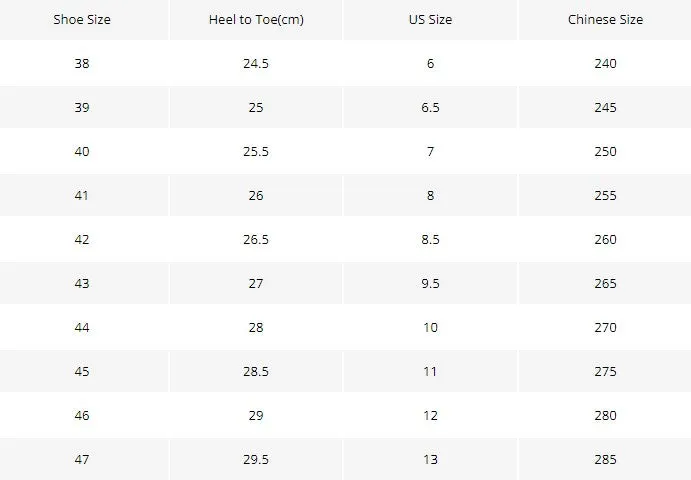Select the 26.5 heel to toe value

click(256, 239)
